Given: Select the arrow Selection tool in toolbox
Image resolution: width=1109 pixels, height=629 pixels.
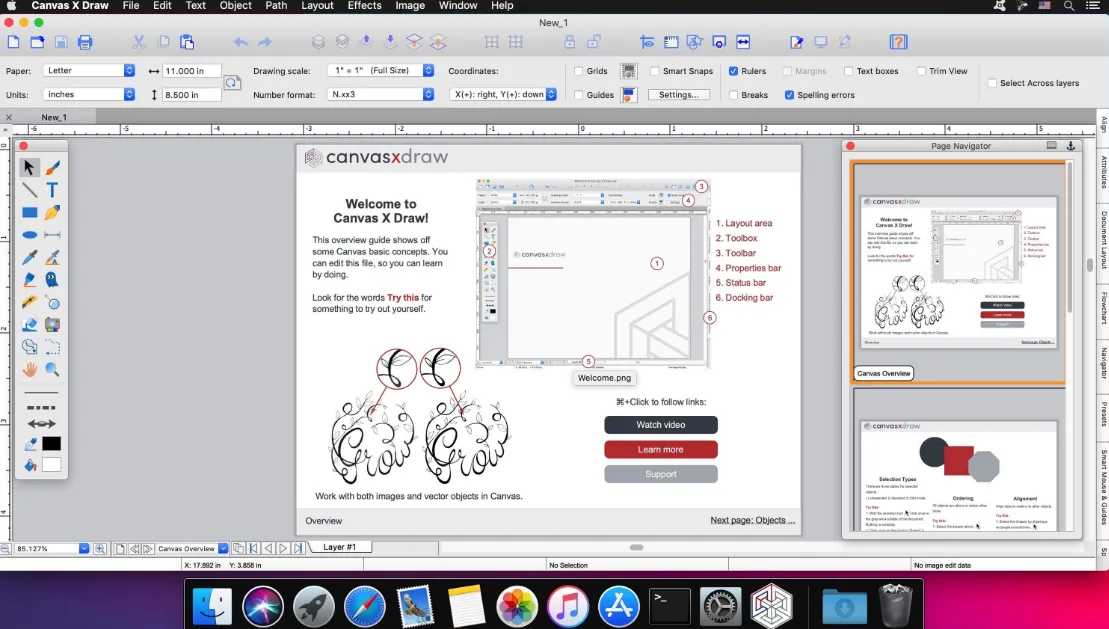Looking at the screenshot, I should click(x=29, y=168).
